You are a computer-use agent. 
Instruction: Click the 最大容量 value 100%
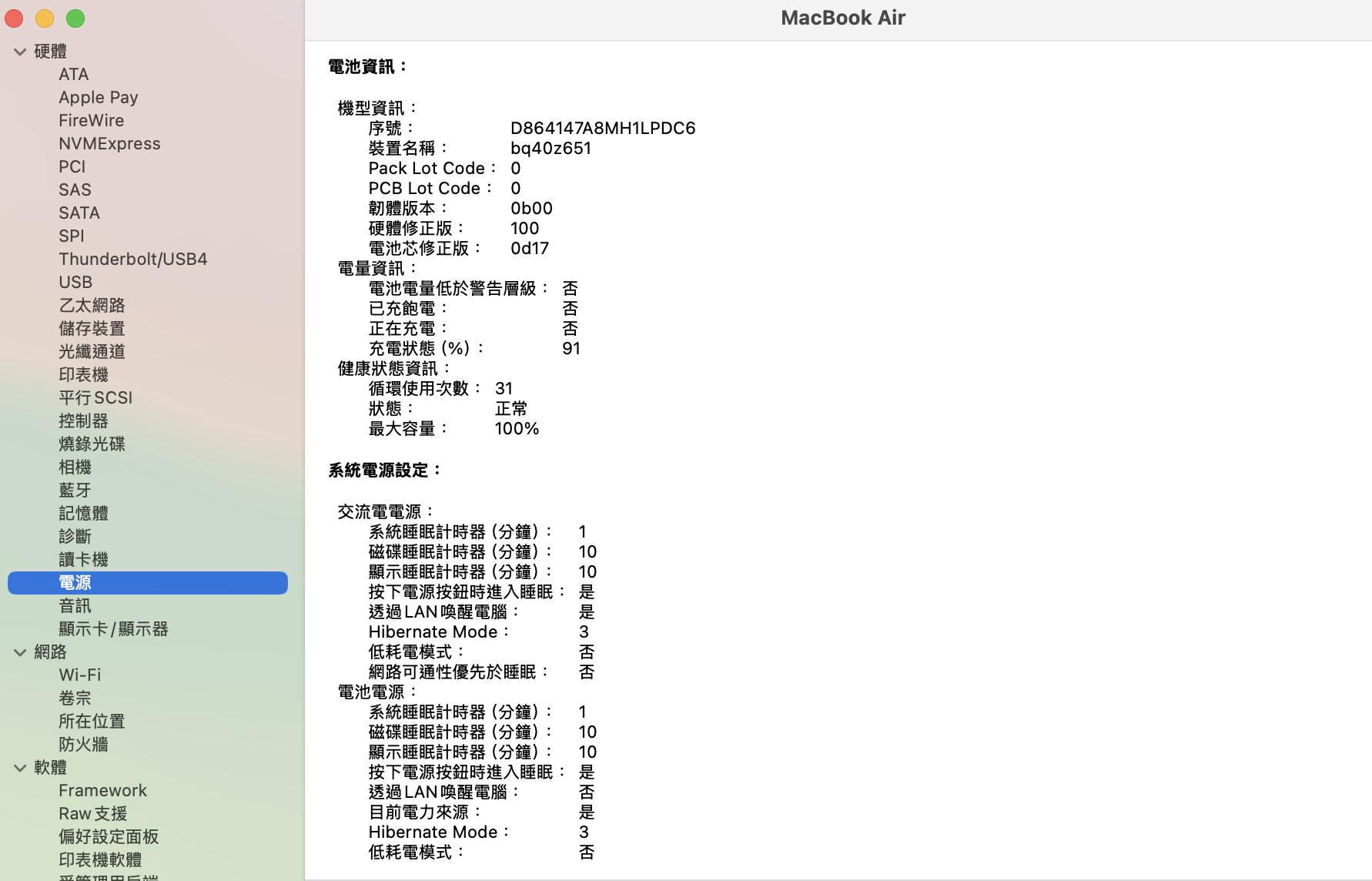pyautogui.click(x=517, y=428)
